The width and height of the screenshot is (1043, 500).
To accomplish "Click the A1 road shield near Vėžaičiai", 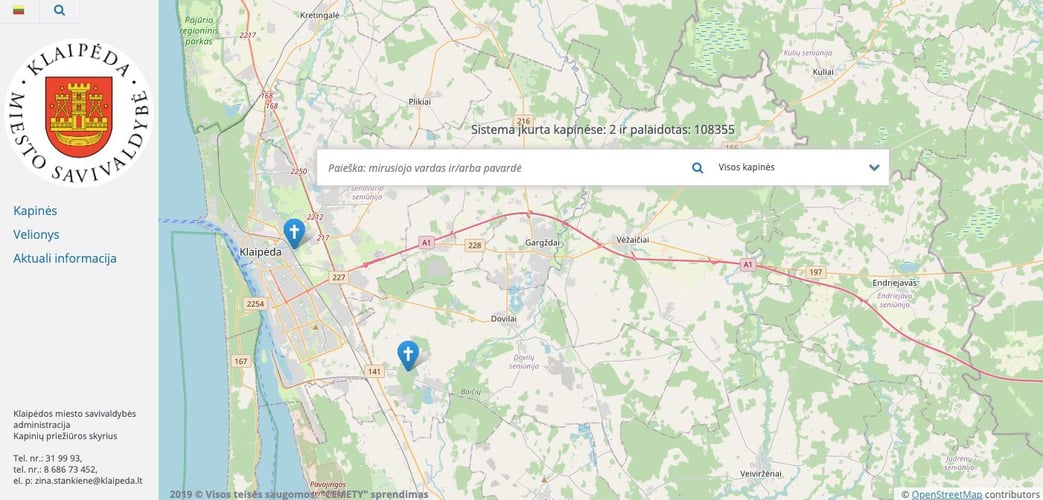I will coord(746,264).
